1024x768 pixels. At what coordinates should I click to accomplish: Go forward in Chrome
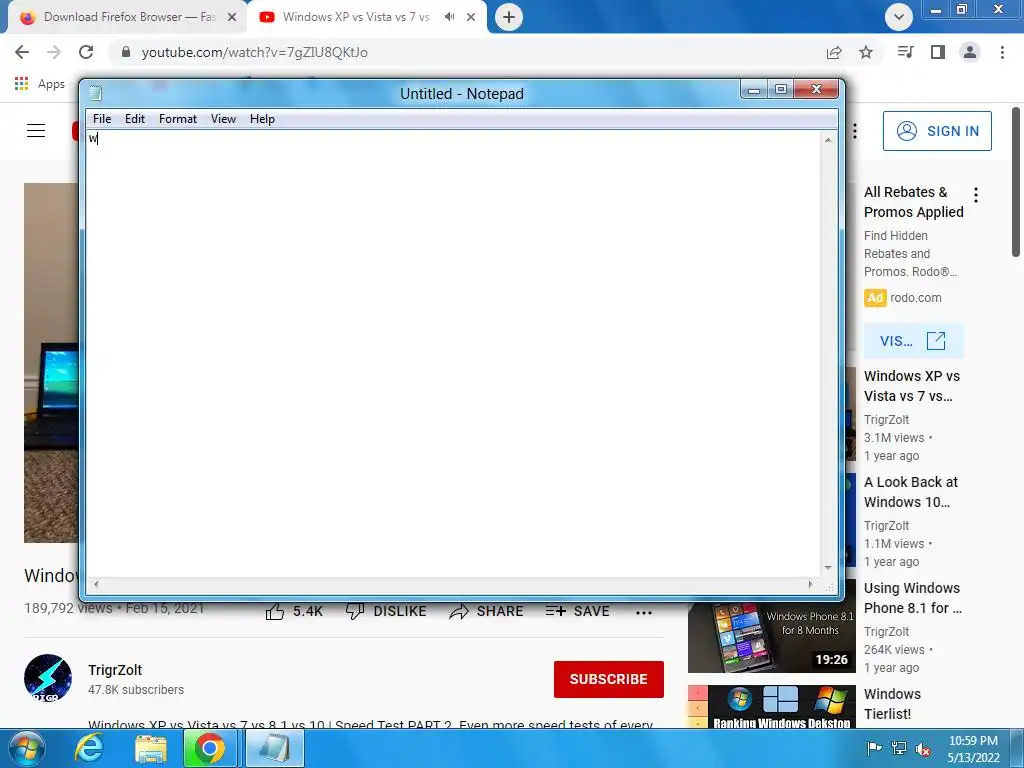[54, 52]
